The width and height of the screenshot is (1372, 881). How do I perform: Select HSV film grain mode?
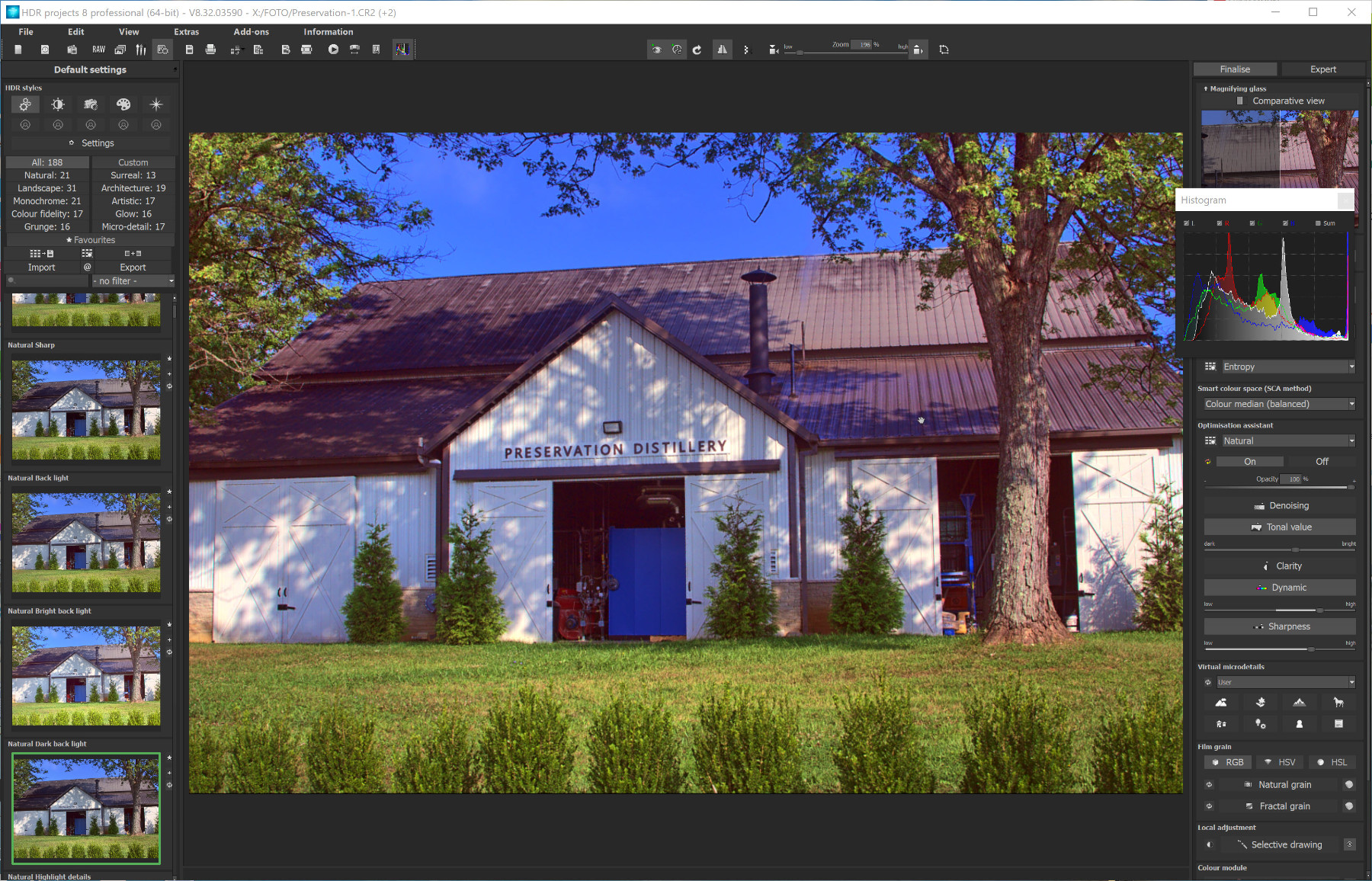click(x=1280, y=762)
